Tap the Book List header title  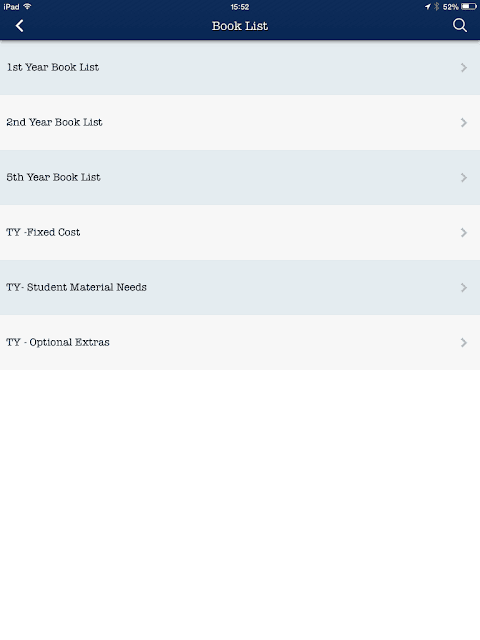coord(240,26)
